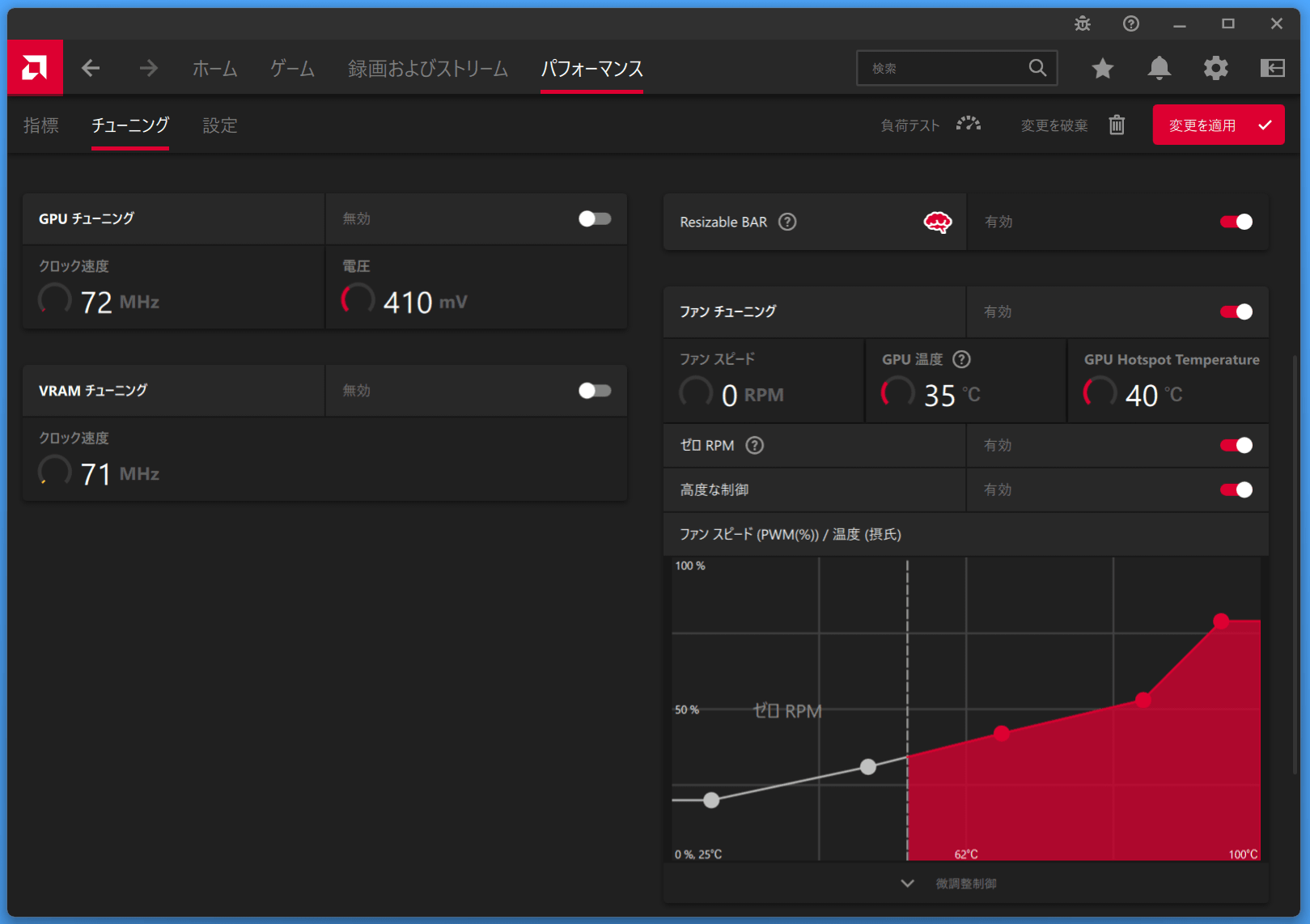Select the fourth fan curve point below the top
Viewport: 1310px width, 924px height.
(x=1143, y=700)
